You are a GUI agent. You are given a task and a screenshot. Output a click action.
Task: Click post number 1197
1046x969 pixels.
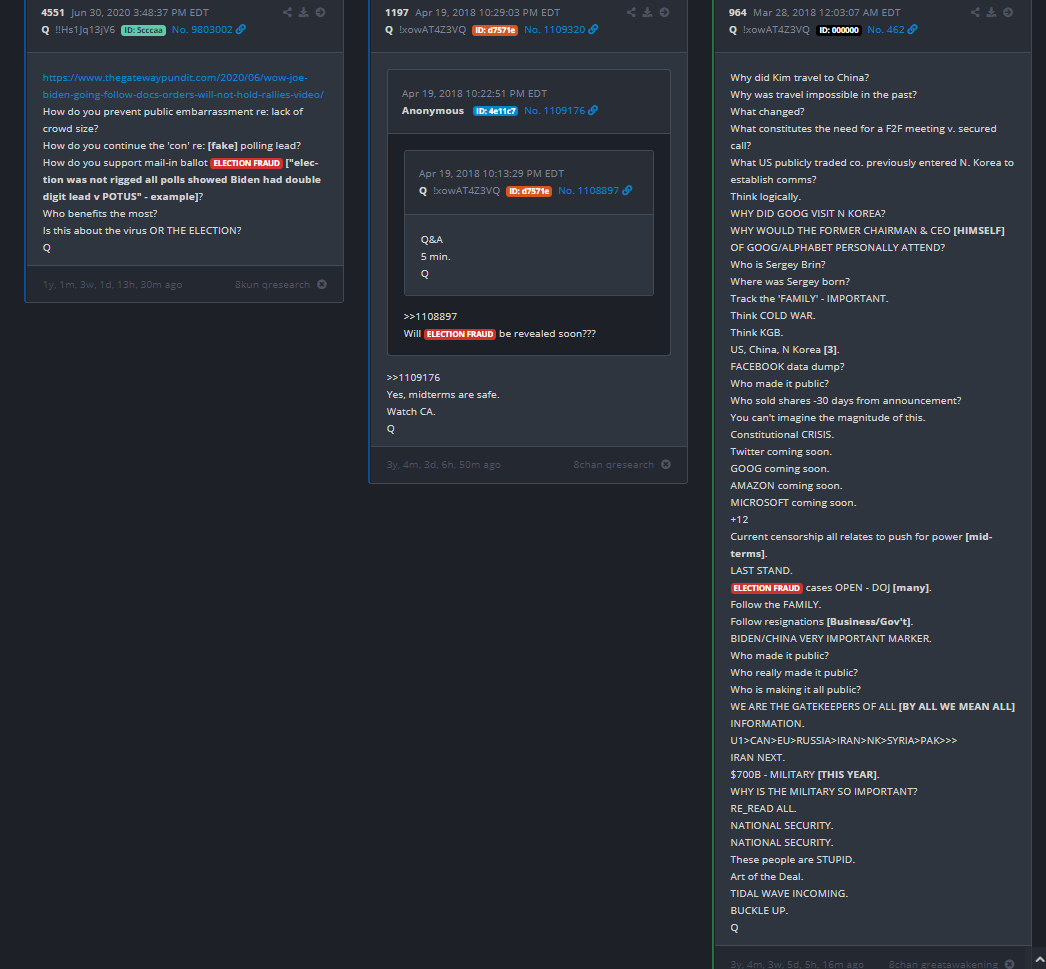[397, 12]
